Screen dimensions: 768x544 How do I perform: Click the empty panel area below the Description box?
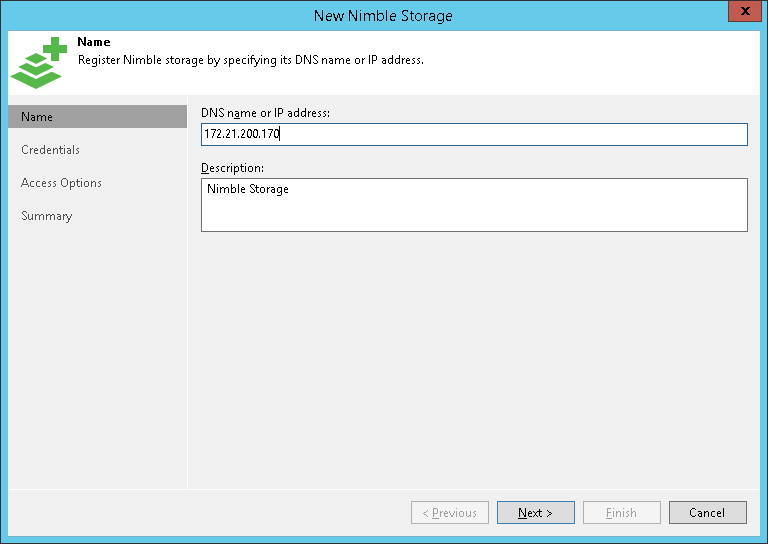pyautogui.click(x=474, y=360)
